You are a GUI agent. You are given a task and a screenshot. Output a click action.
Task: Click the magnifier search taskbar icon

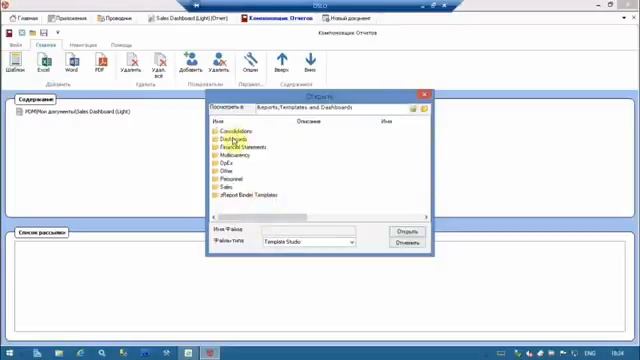tap(102, 353)
